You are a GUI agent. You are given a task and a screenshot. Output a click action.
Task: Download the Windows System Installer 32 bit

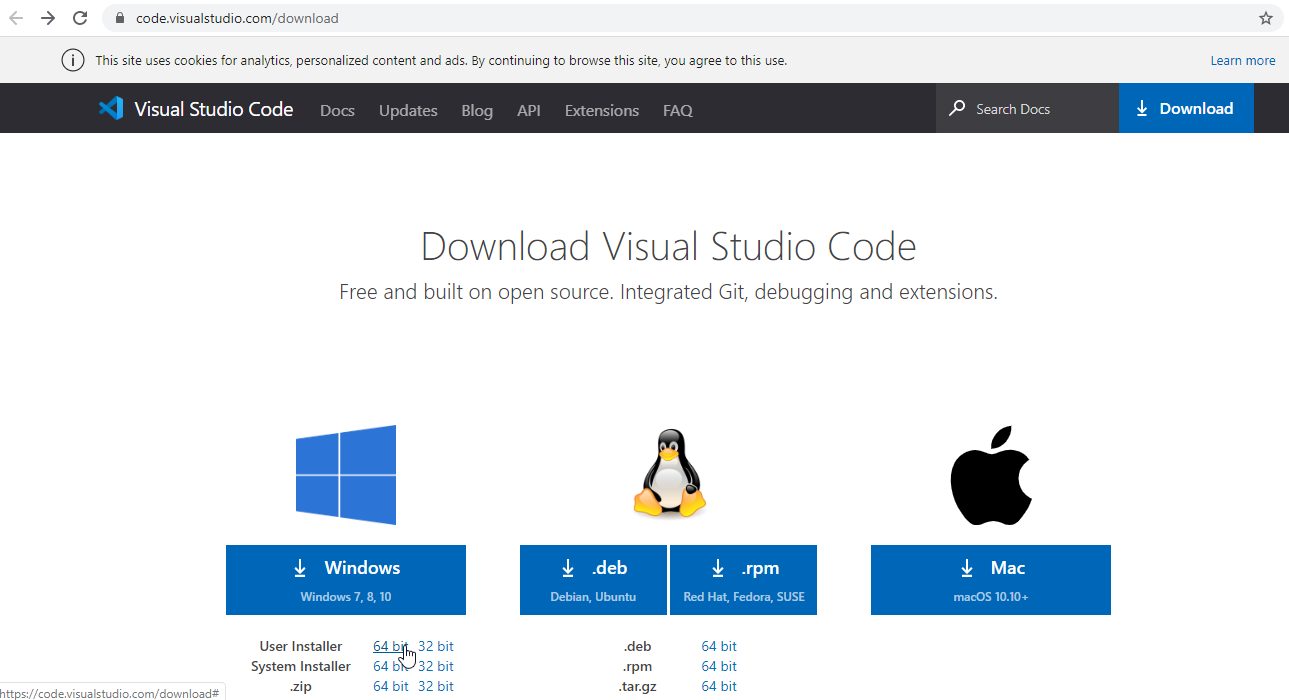(x=436, y=666)
